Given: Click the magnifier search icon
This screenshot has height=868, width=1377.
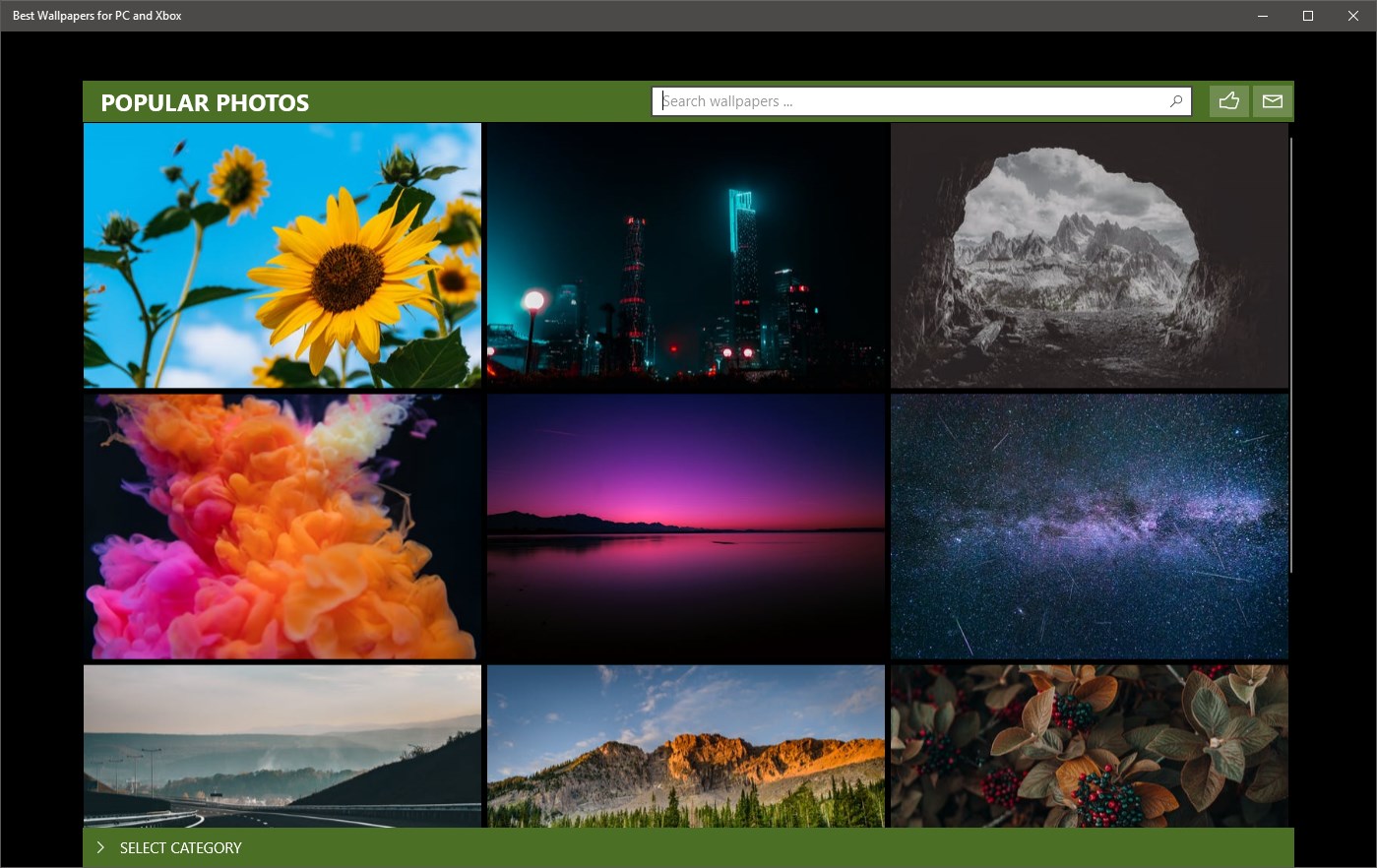Looking at the screenshot, I should (1176, 101).
